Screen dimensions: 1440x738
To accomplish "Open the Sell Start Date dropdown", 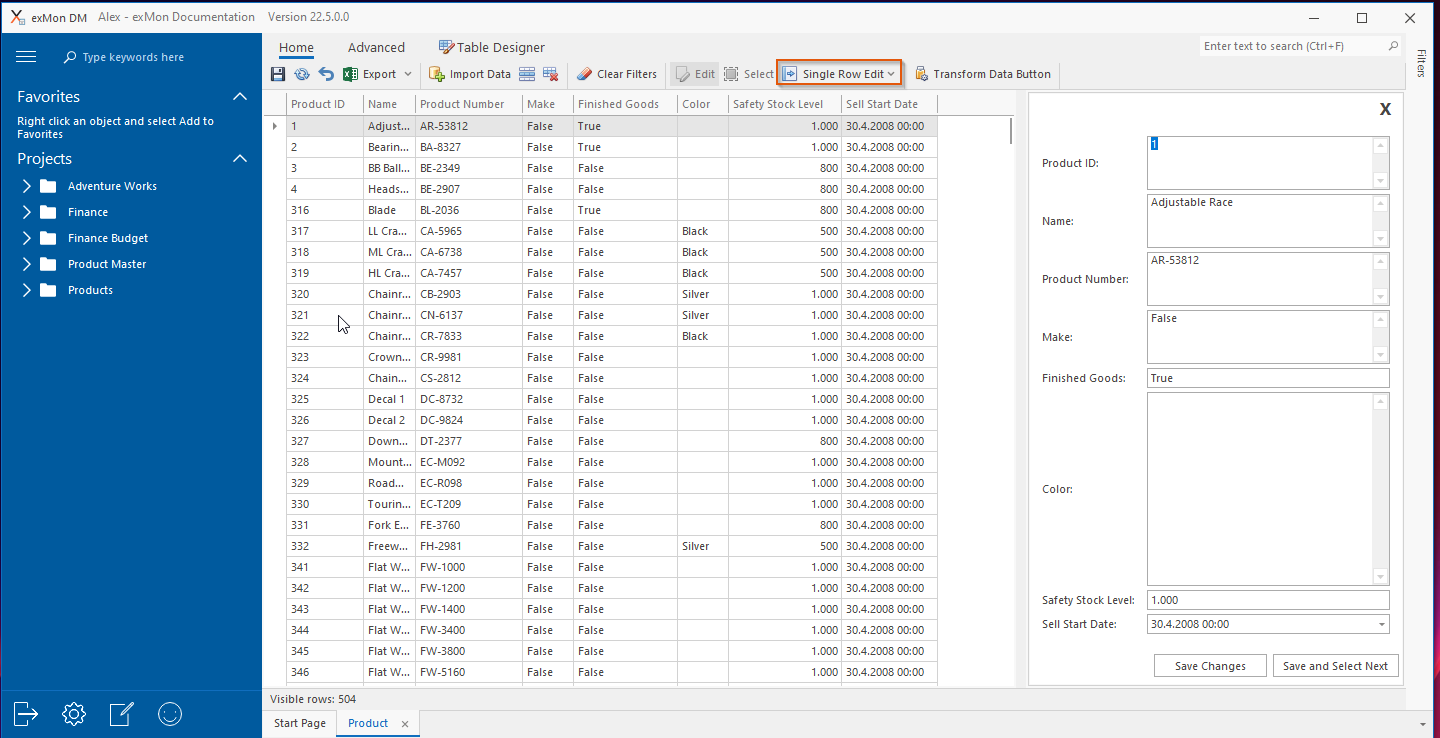I will click(x=1382, y=624).
